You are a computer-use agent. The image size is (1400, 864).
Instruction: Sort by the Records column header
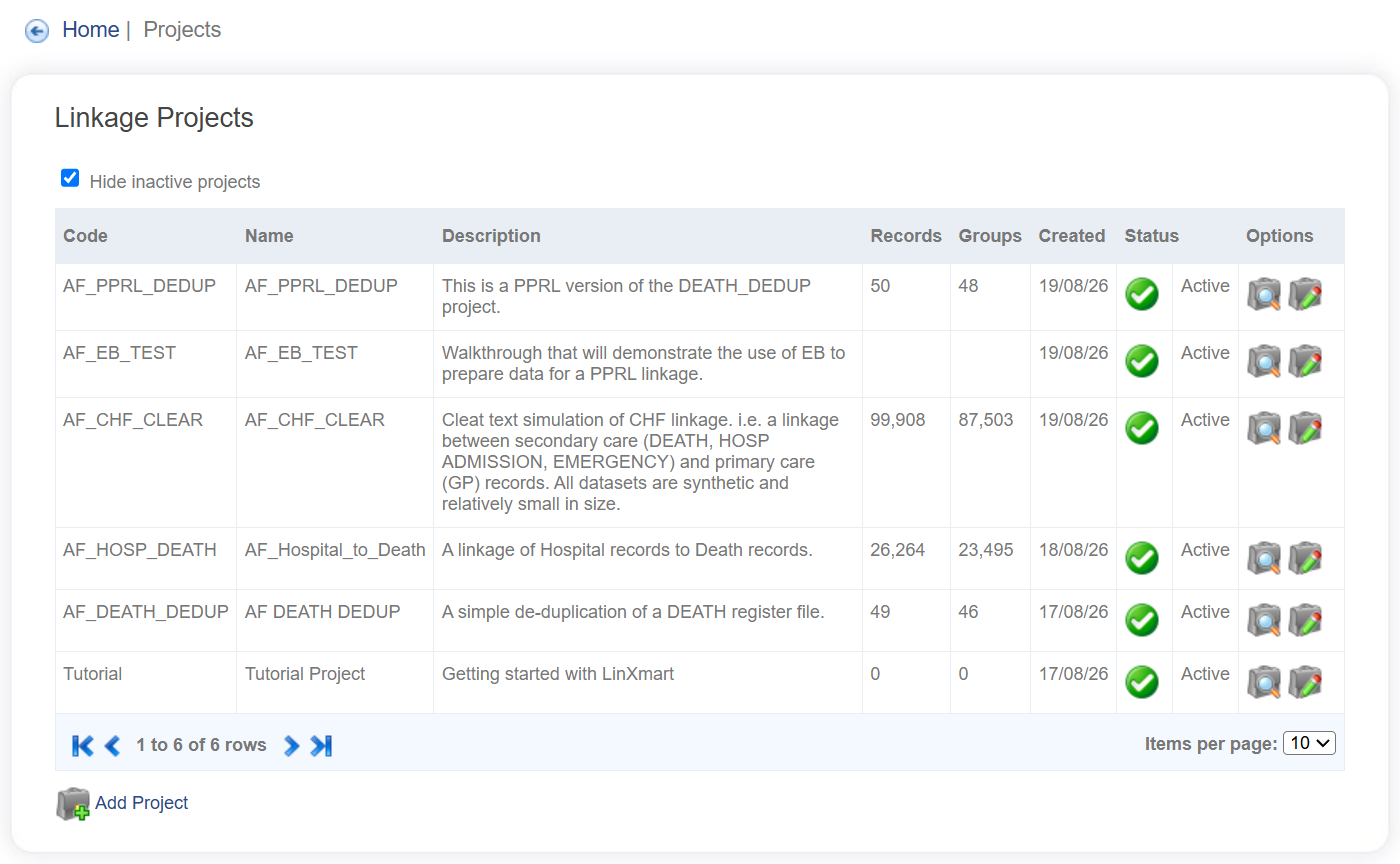[x=906, y=236]
